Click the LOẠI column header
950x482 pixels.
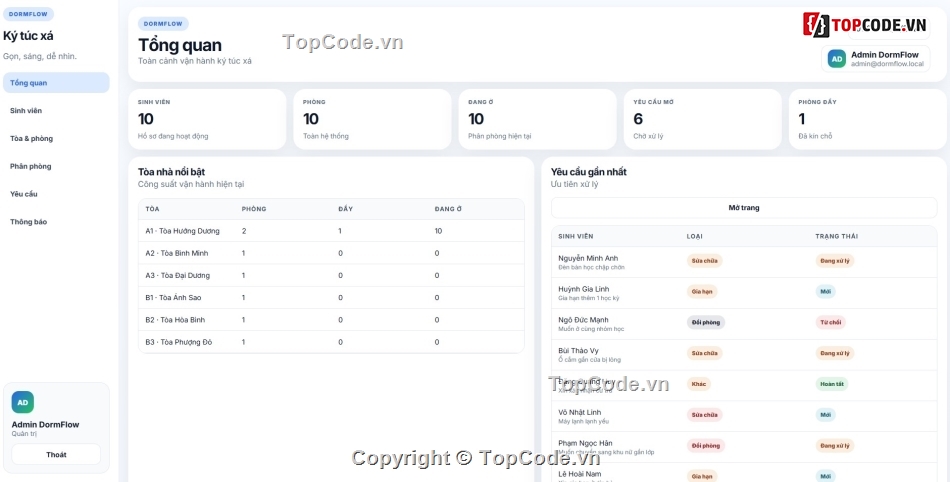click(x=694, y=236)
